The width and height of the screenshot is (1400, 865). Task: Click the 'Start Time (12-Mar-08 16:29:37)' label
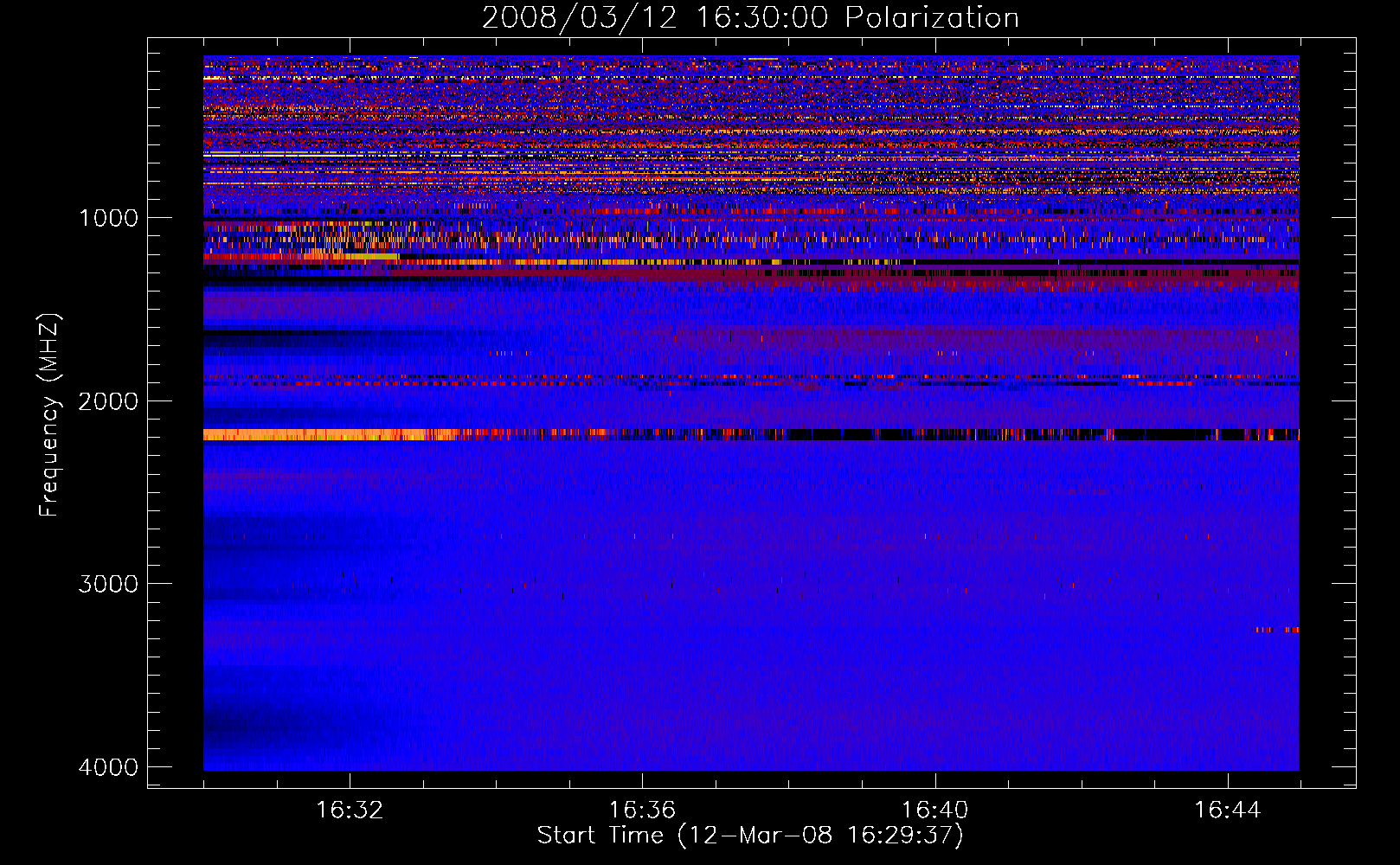pyautogui.click(x=750, y=836)
